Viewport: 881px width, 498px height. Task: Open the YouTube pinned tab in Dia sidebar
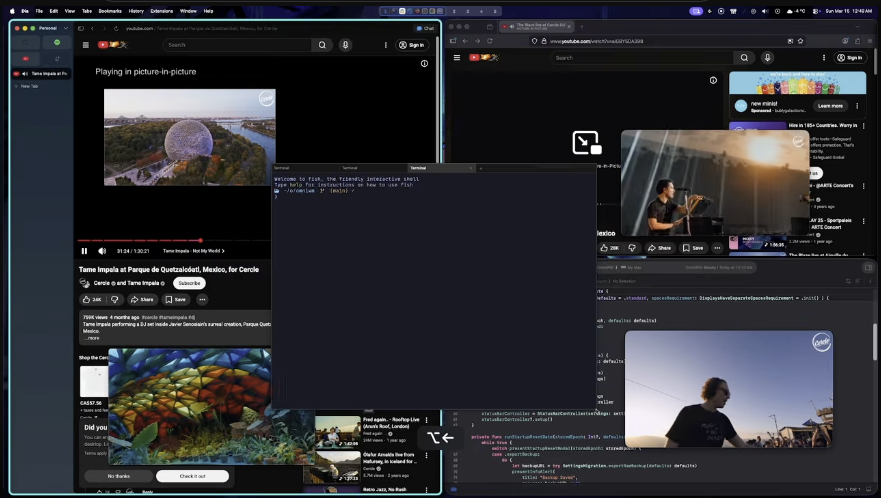pyautogui.click(x=26, y=58)
